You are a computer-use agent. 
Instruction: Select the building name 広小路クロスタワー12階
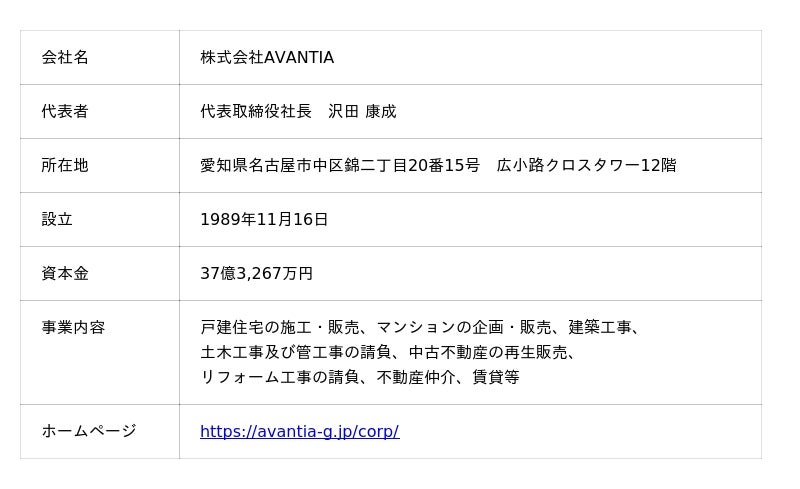click(x=586, y=166)
